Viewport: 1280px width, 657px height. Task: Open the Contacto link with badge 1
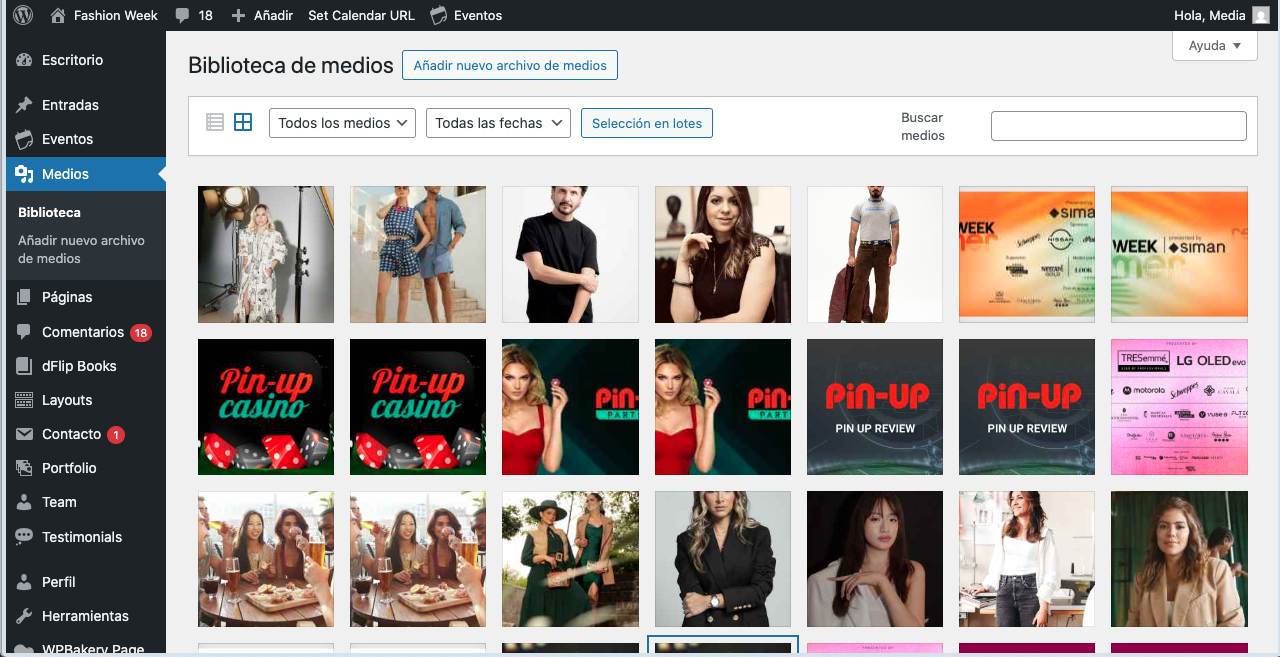coord(85,434)
